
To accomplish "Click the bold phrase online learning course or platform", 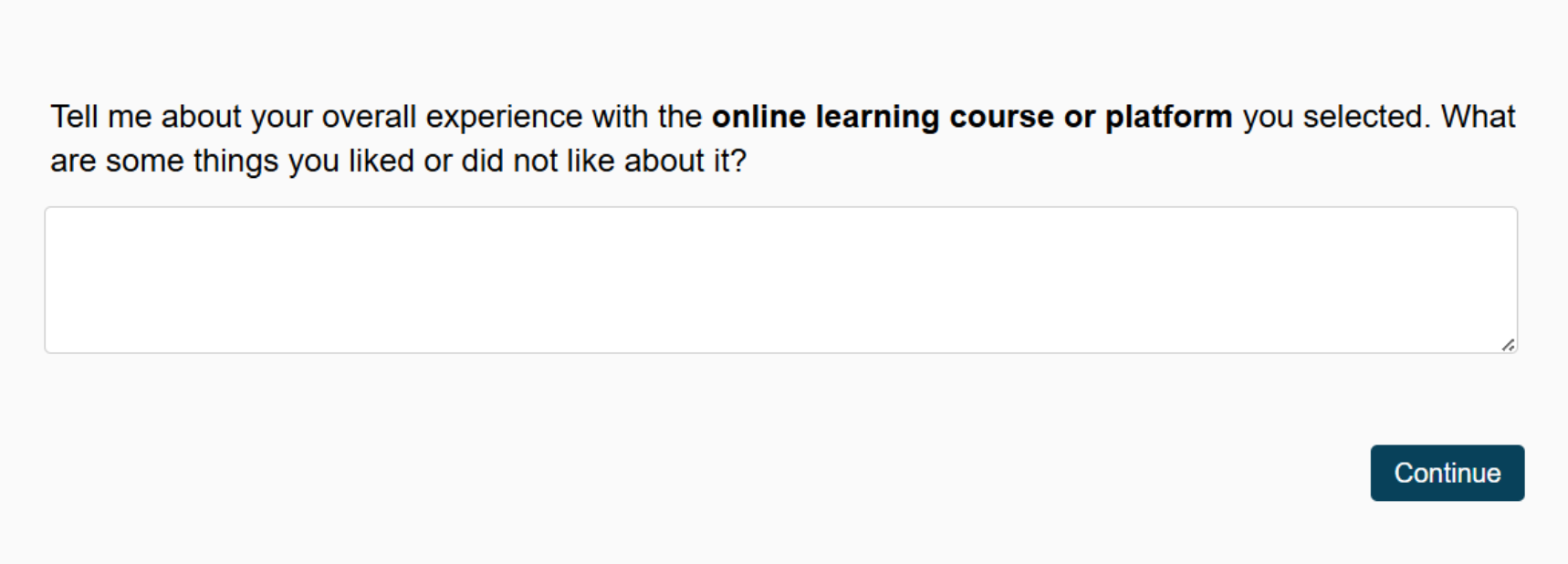I will (972, 116).
